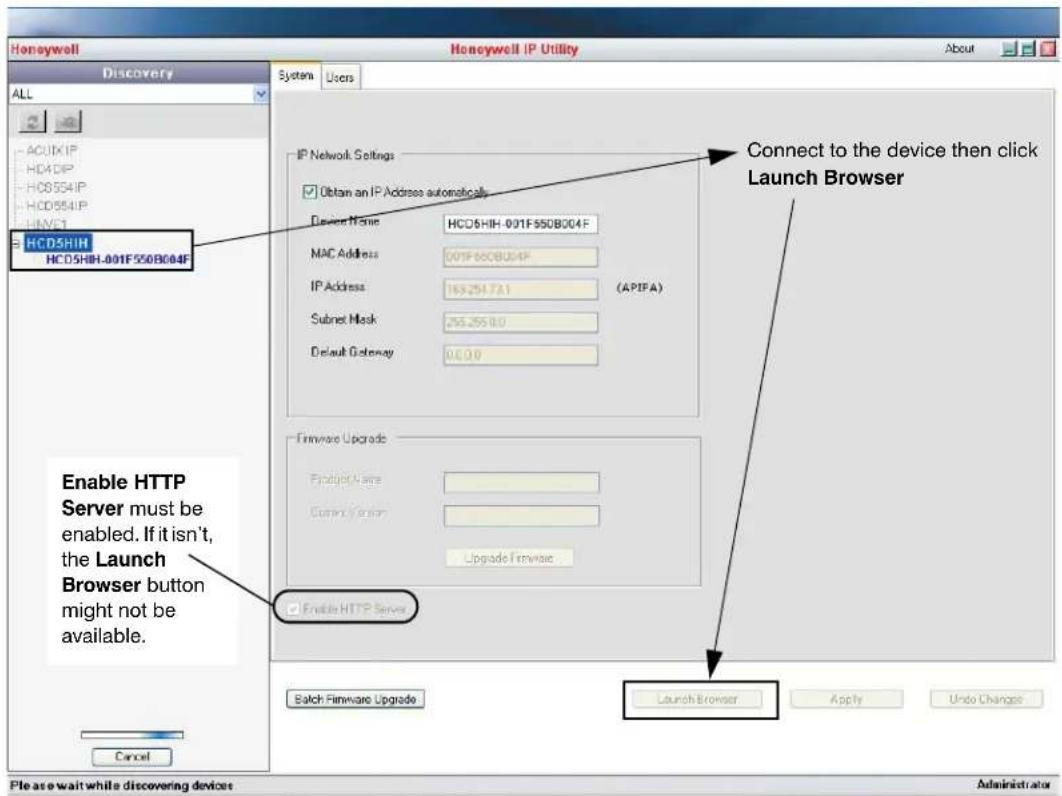
Task: Click the Subnet Mask field
Action: tap(520, 322)
